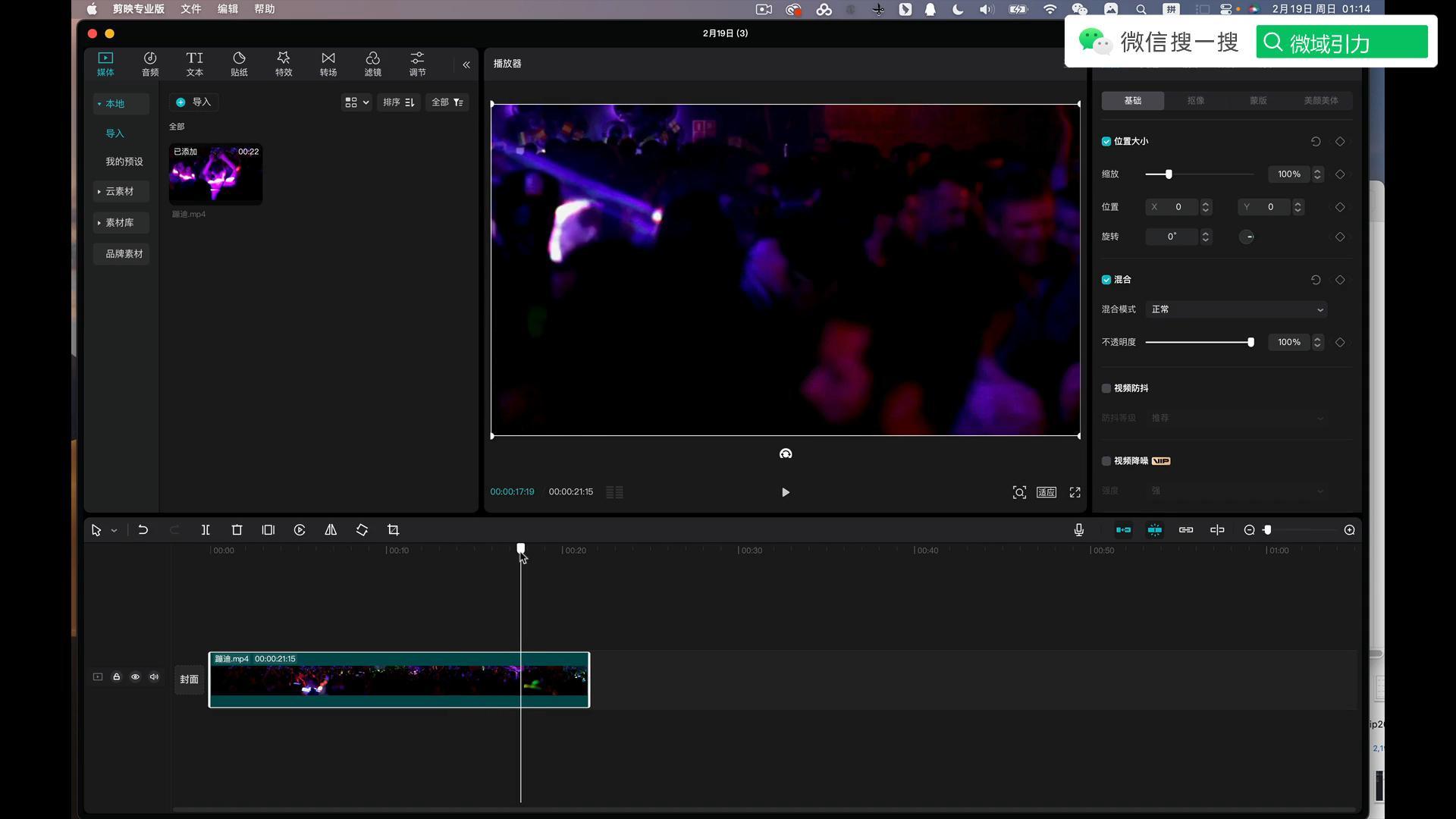This screenshot has width=1456, height=819.
Task: Toggle main track magnet
Action: (1123, 530)
